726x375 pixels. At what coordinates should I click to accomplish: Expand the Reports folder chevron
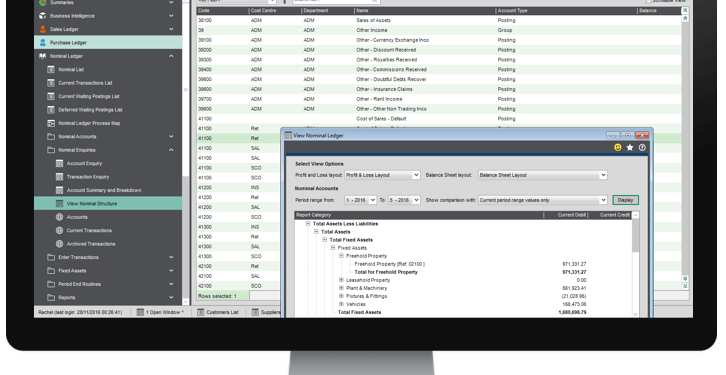tap(171, 298)
